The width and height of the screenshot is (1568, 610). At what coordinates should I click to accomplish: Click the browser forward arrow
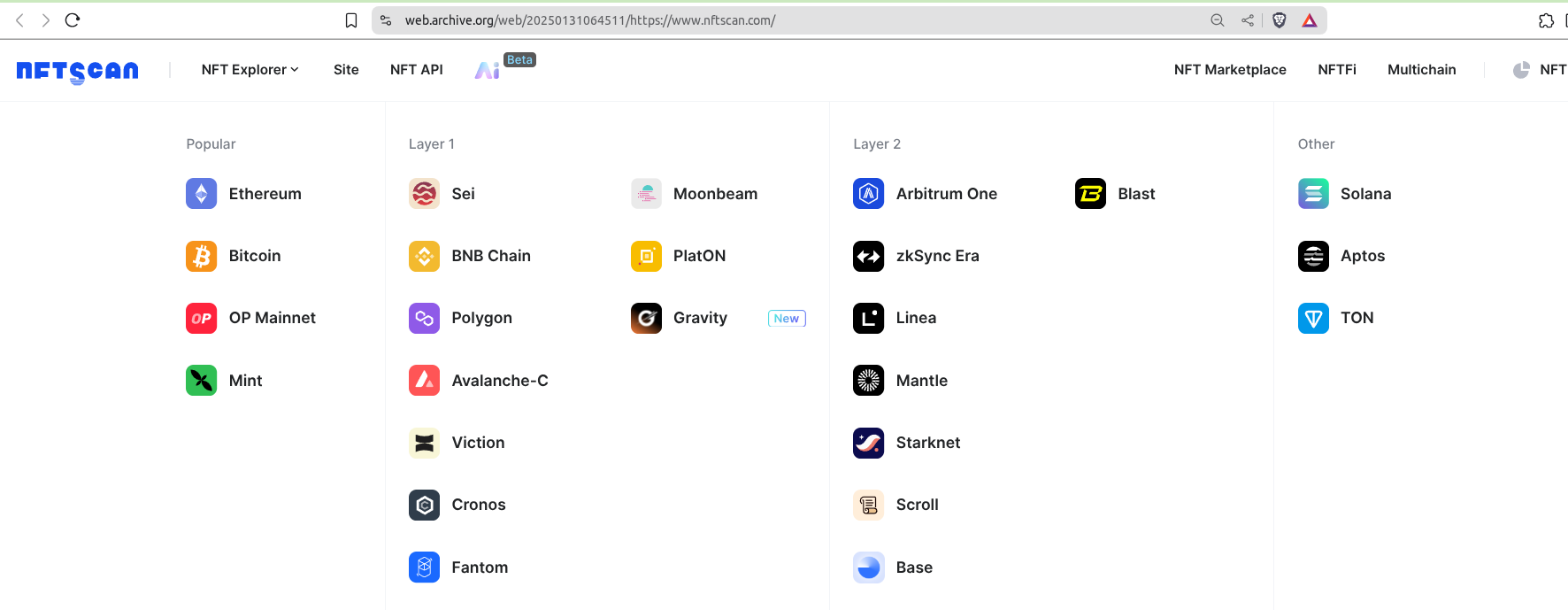click(46, 20)
